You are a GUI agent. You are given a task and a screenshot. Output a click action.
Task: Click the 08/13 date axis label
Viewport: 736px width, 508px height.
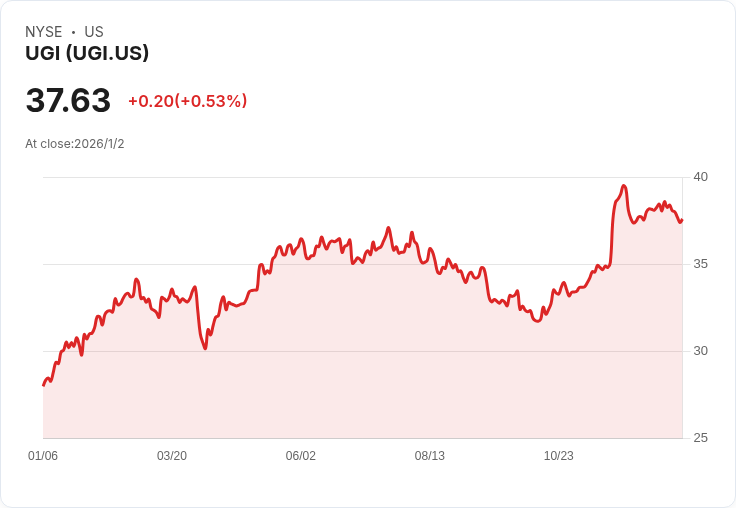coord(429,455)
